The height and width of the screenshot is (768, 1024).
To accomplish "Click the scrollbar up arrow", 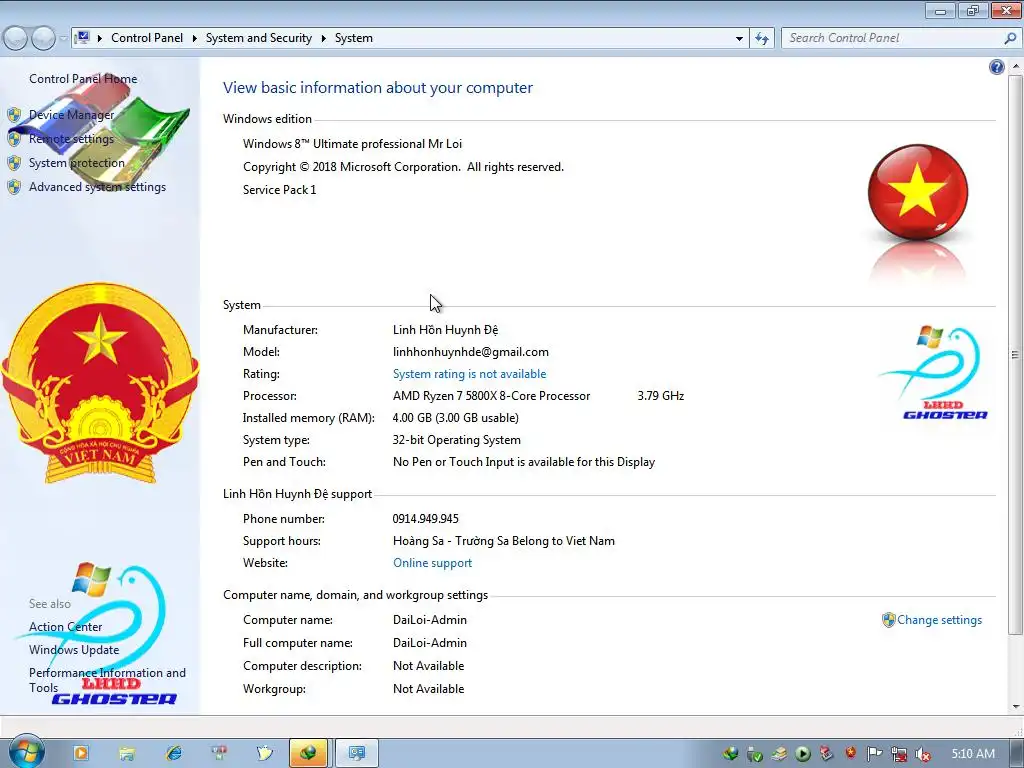I will (1015, 66).
